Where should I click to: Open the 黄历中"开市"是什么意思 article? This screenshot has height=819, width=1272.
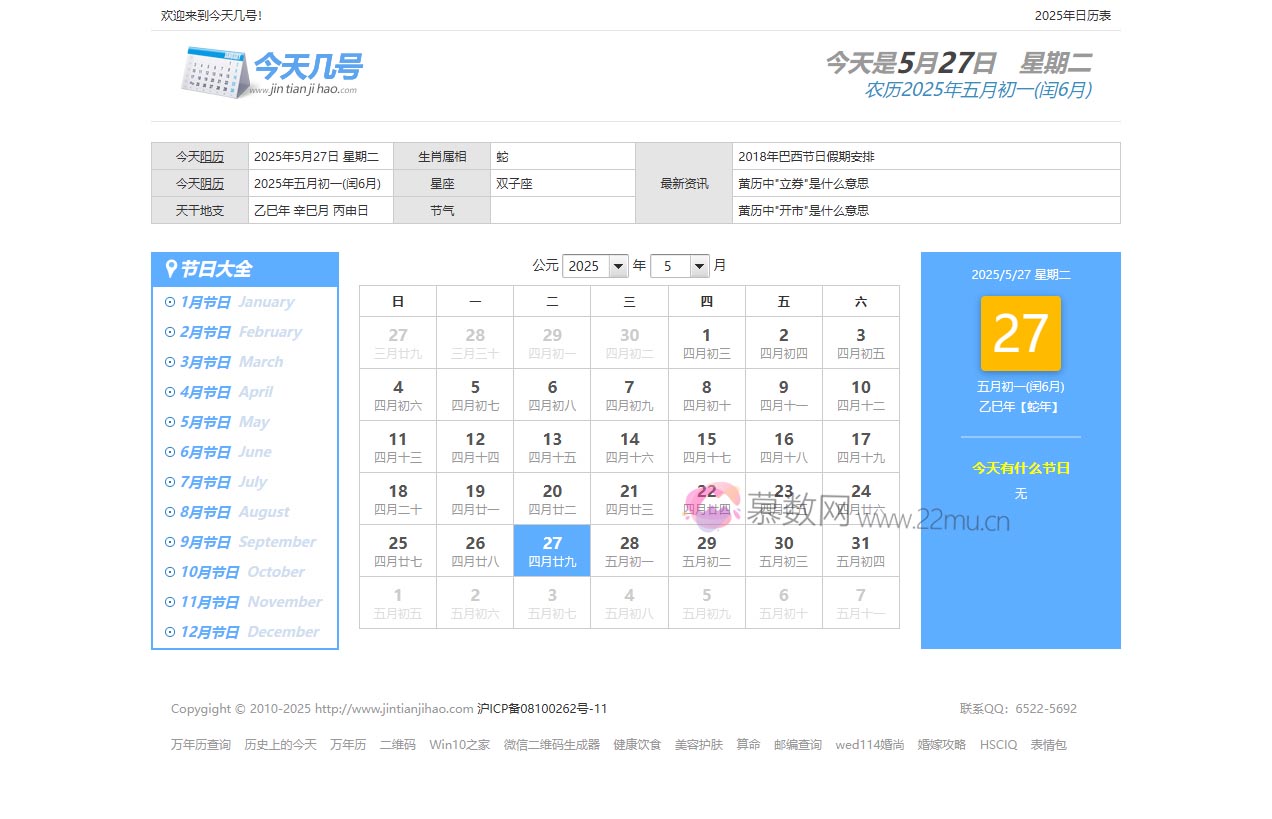[x=803, y=211]
